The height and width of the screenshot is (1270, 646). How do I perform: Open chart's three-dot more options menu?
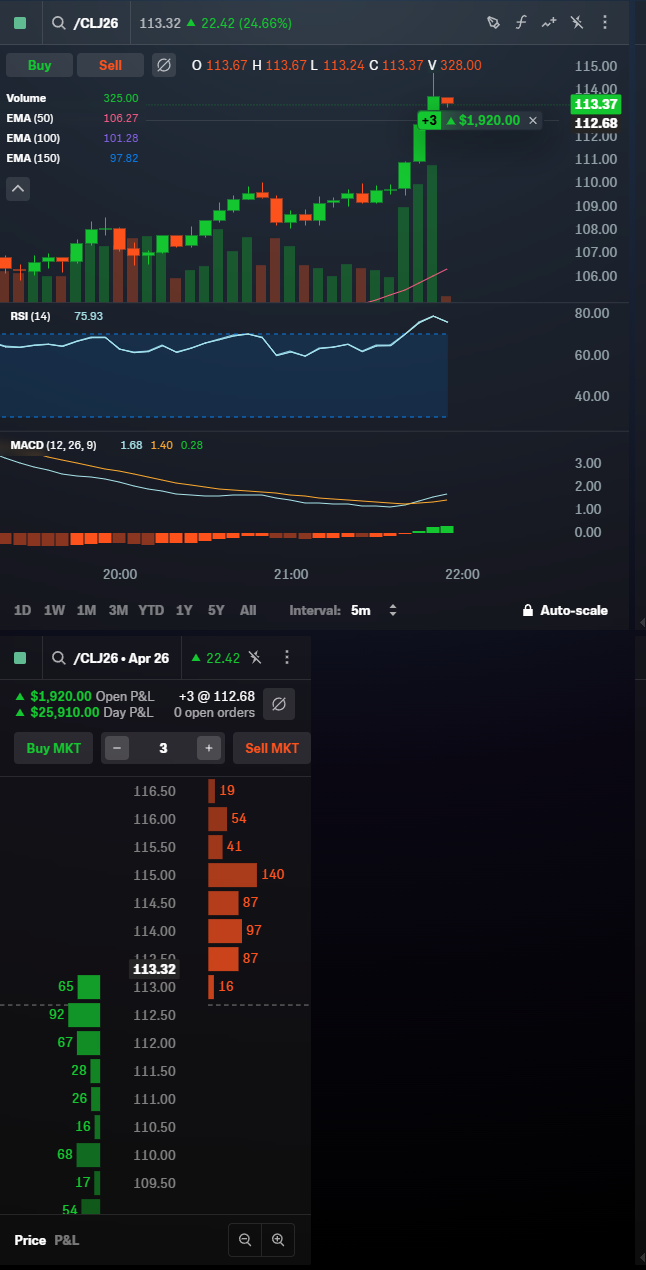[x=605, y=22]
